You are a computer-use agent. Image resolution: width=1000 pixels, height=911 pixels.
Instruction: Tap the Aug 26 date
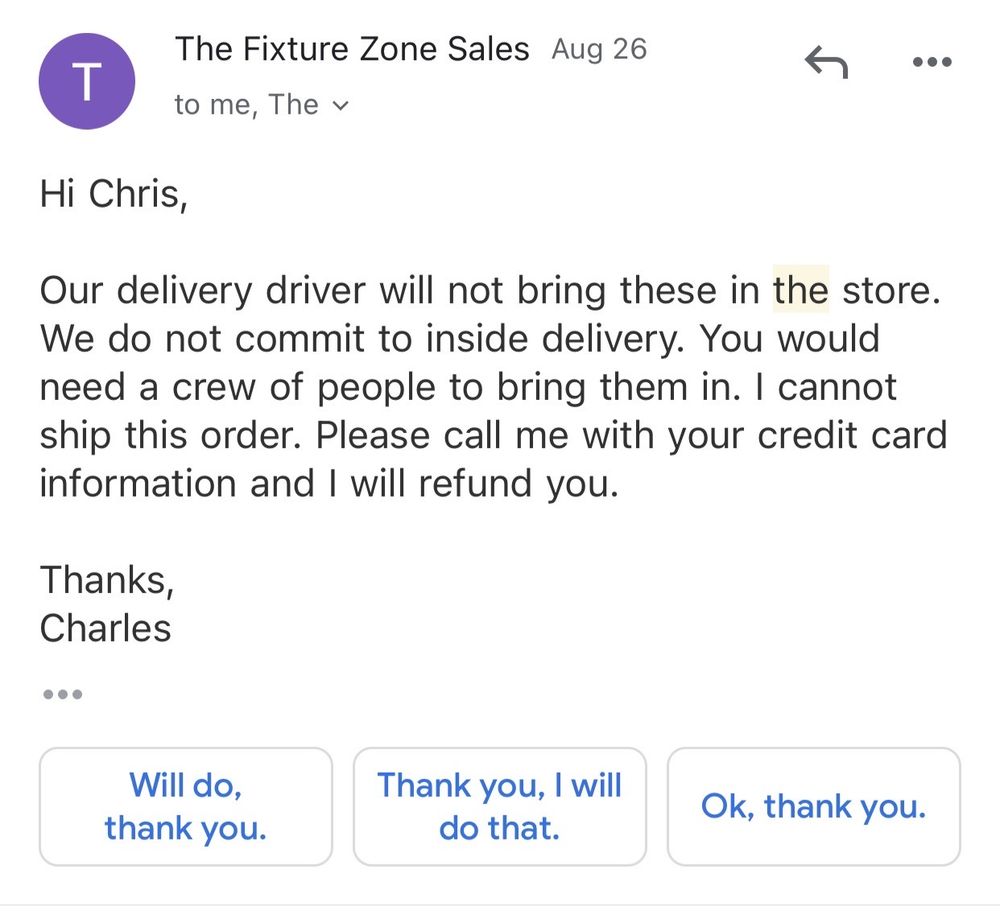599,49
